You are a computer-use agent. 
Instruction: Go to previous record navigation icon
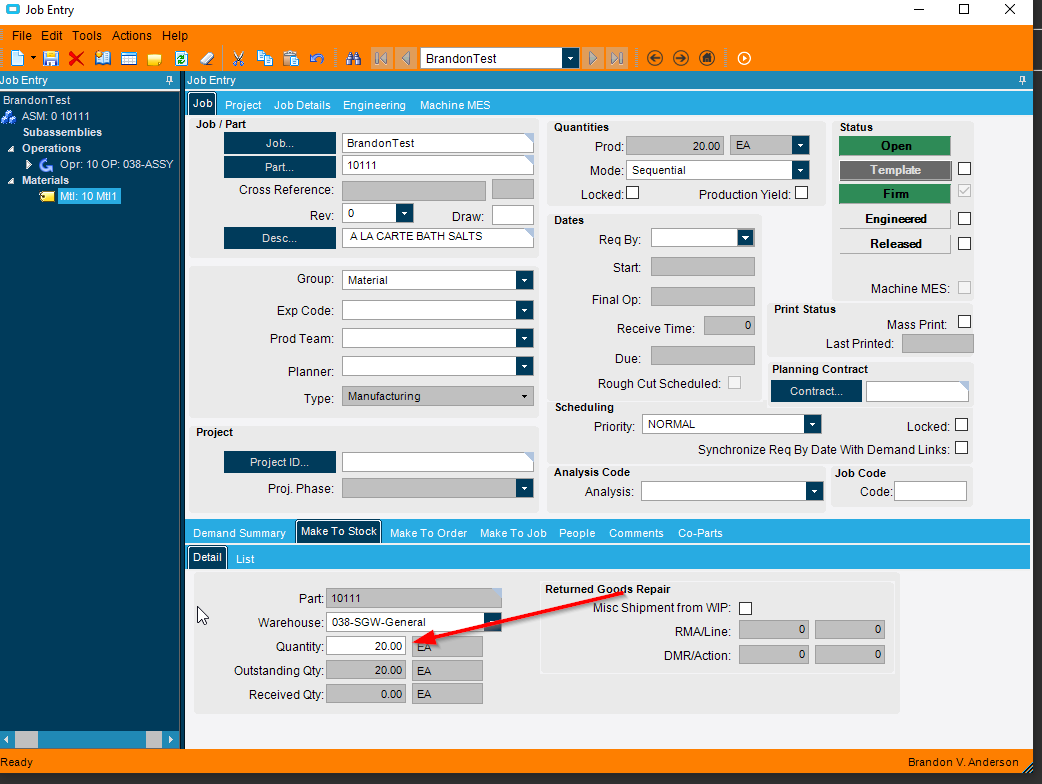[x=406, y=58]
